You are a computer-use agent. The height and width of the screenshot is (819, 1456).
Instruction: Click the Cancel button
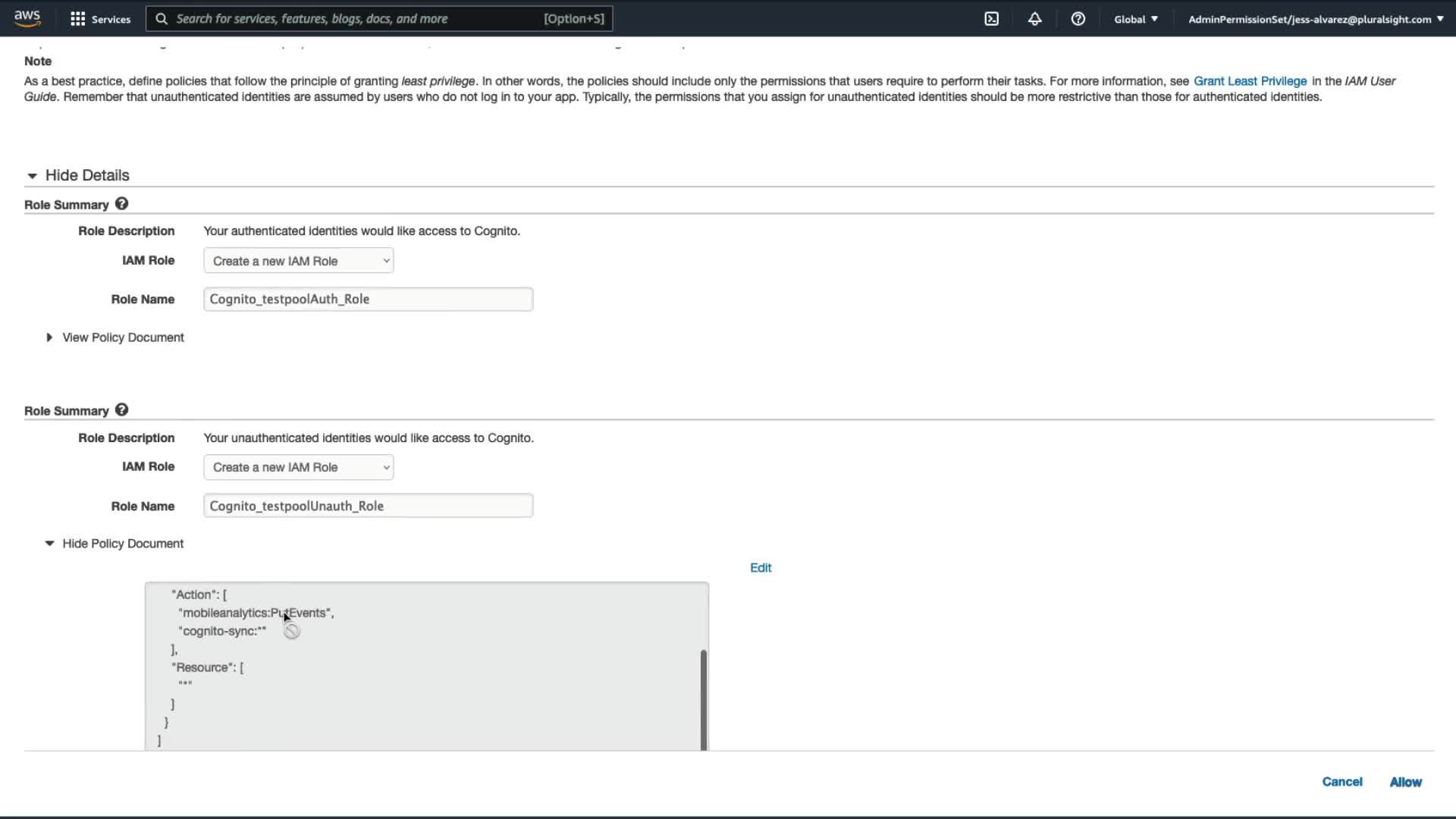click(x=1341, y=782)
